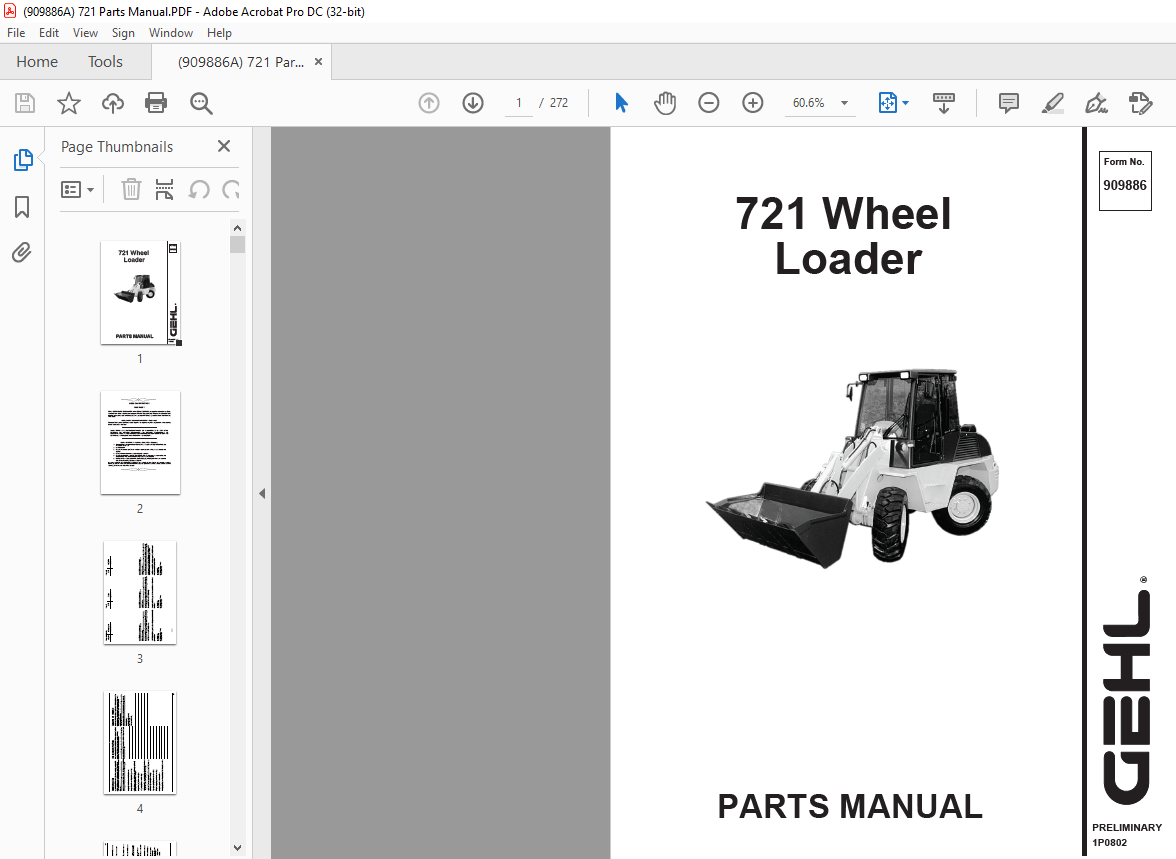This screenshot has height=859, width=1176.
Task: Rotate page counterclockwise
Action: tap(199, 190)
